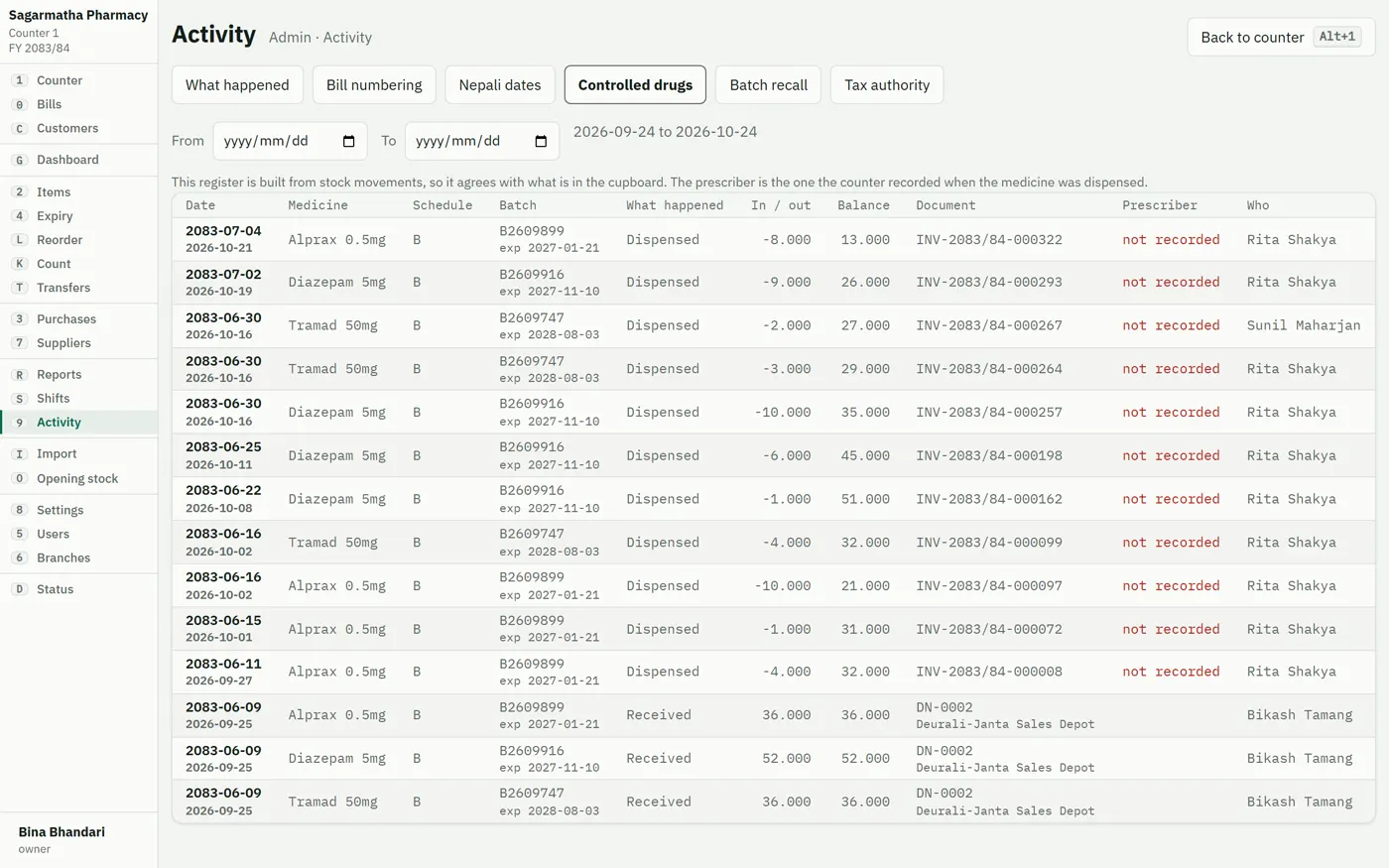Viewport: 1389px width, 868px height.
Task: Go to the Batch recall tab
Action: [769, 84]
